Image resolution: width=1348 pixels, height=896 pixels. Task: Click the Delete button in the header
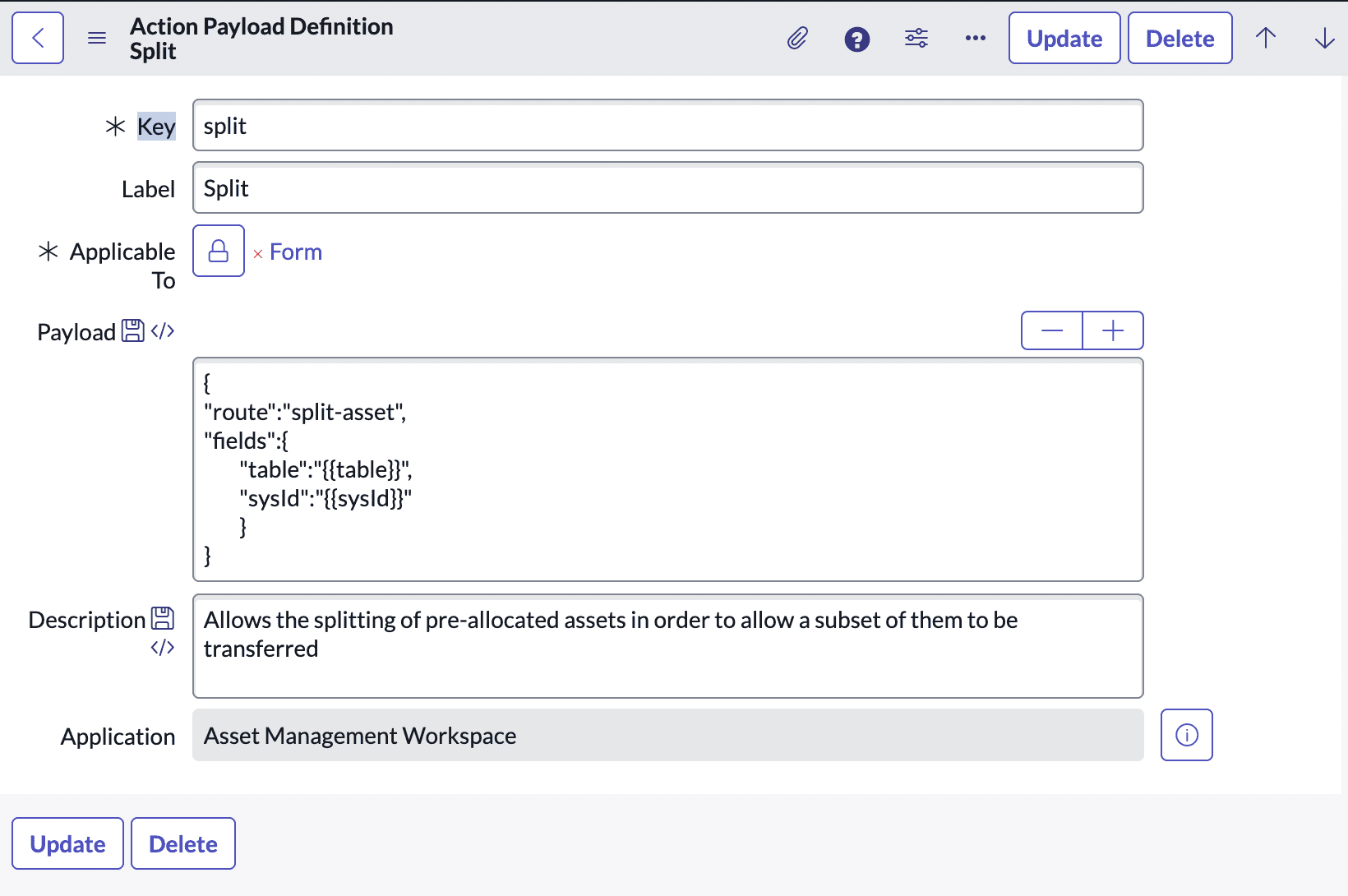pos(1179,38)
